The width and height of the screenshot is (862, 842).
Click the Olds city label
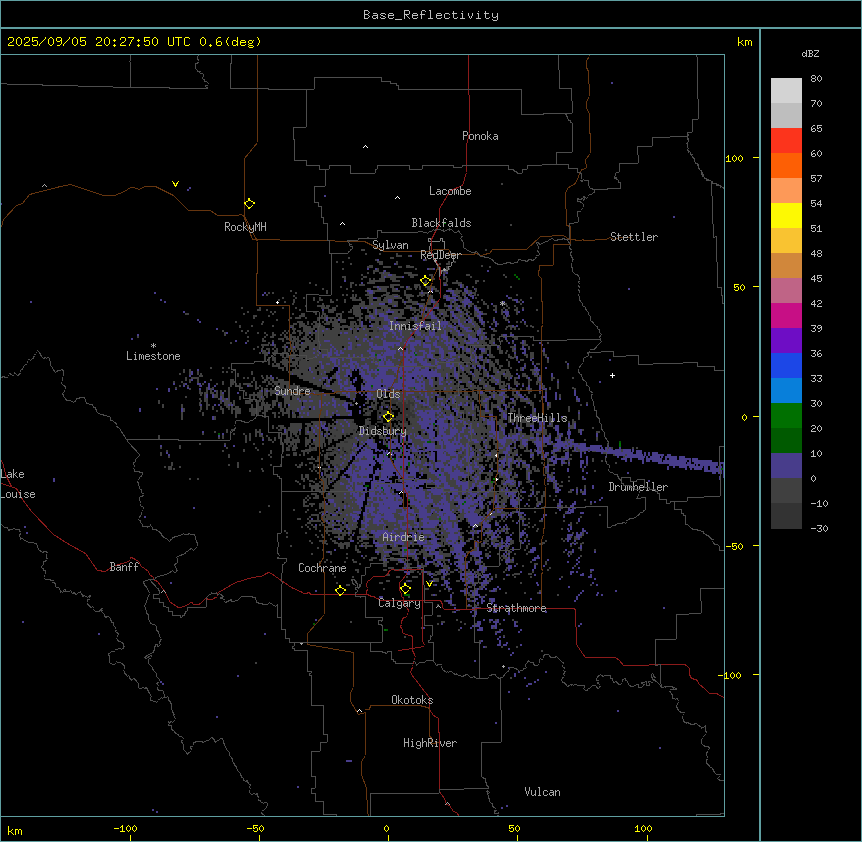tap(388, 394)
